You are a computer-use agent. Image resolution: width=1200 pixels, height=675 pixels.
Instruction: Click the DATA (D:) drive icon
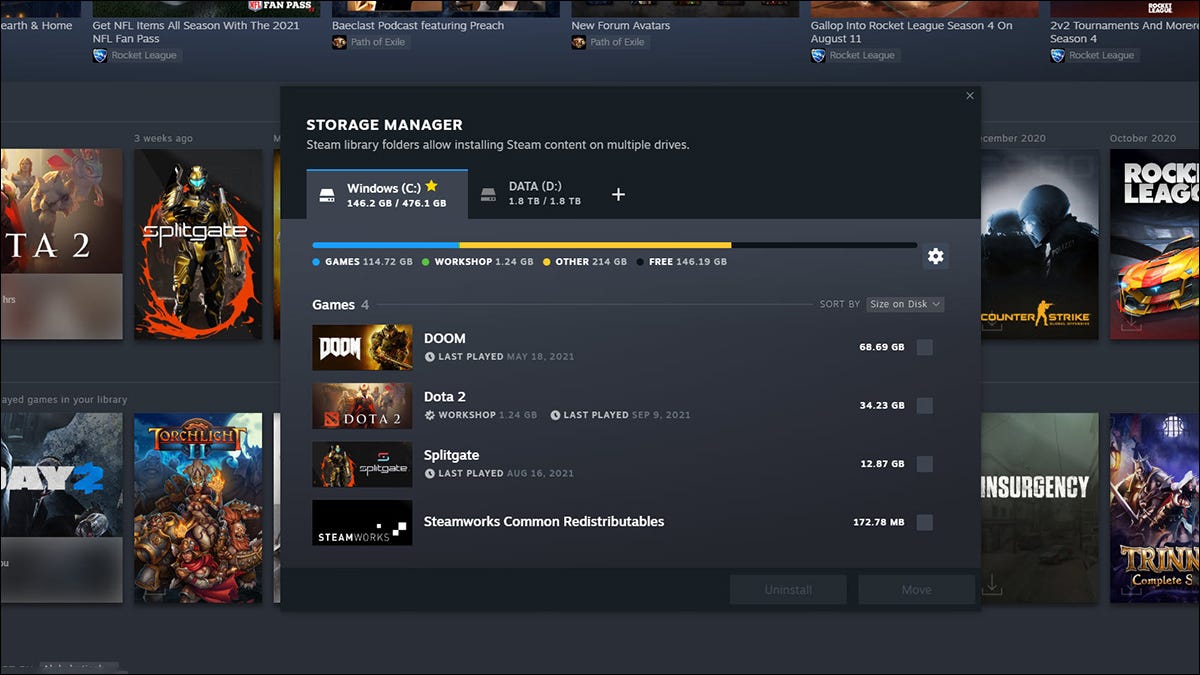[x=488, y=195]
